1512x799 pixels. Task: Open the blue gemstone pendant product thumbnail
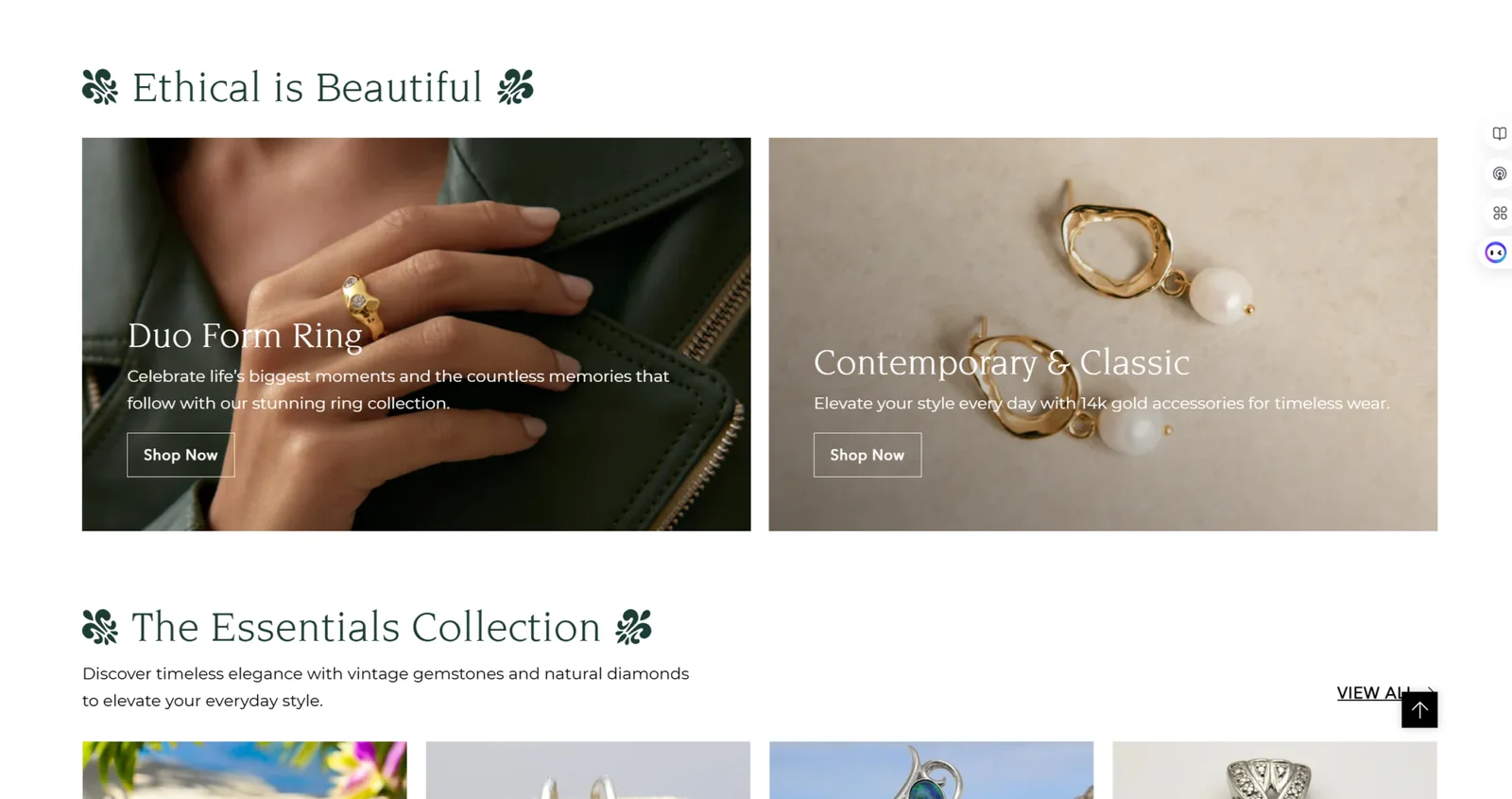931,770
